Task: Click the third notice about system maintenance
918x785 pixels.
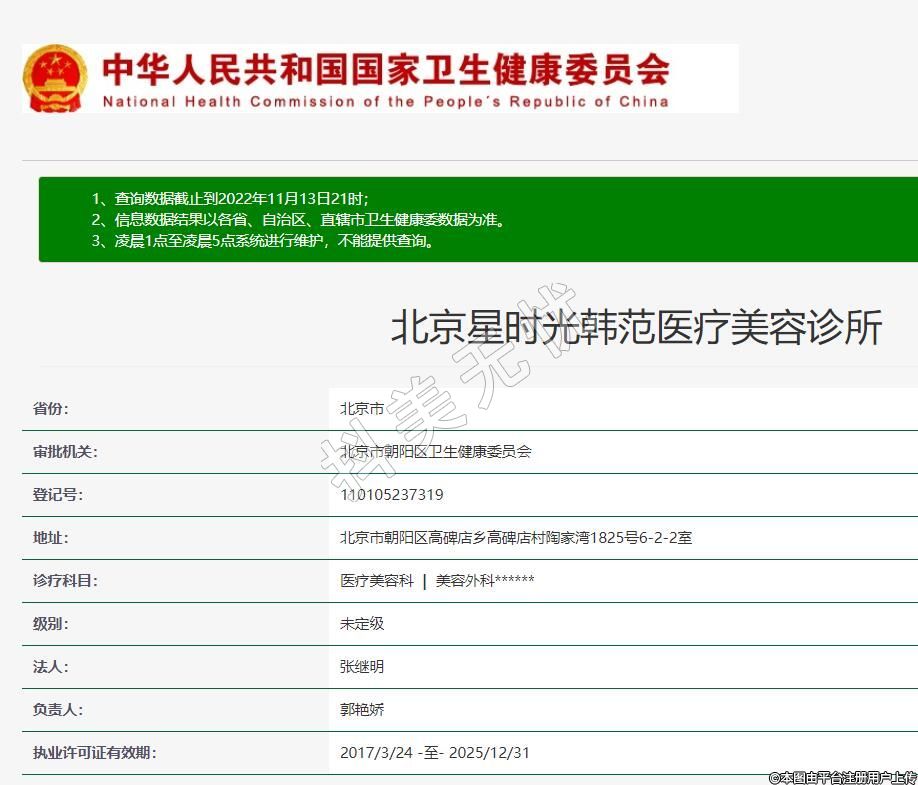Action: (x=264, y=241)
